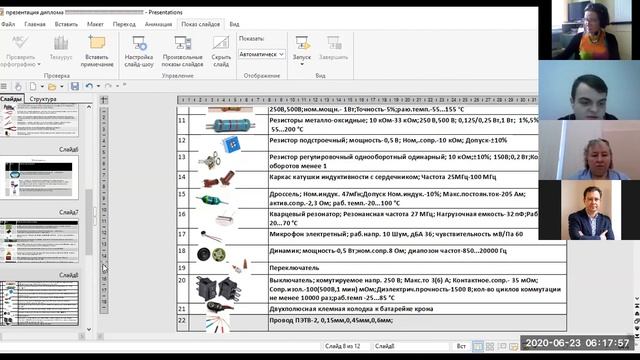This screenshot has height=360, width=640.
Task: Click the slide panel scroll down arrow
Action: (89, 329)
